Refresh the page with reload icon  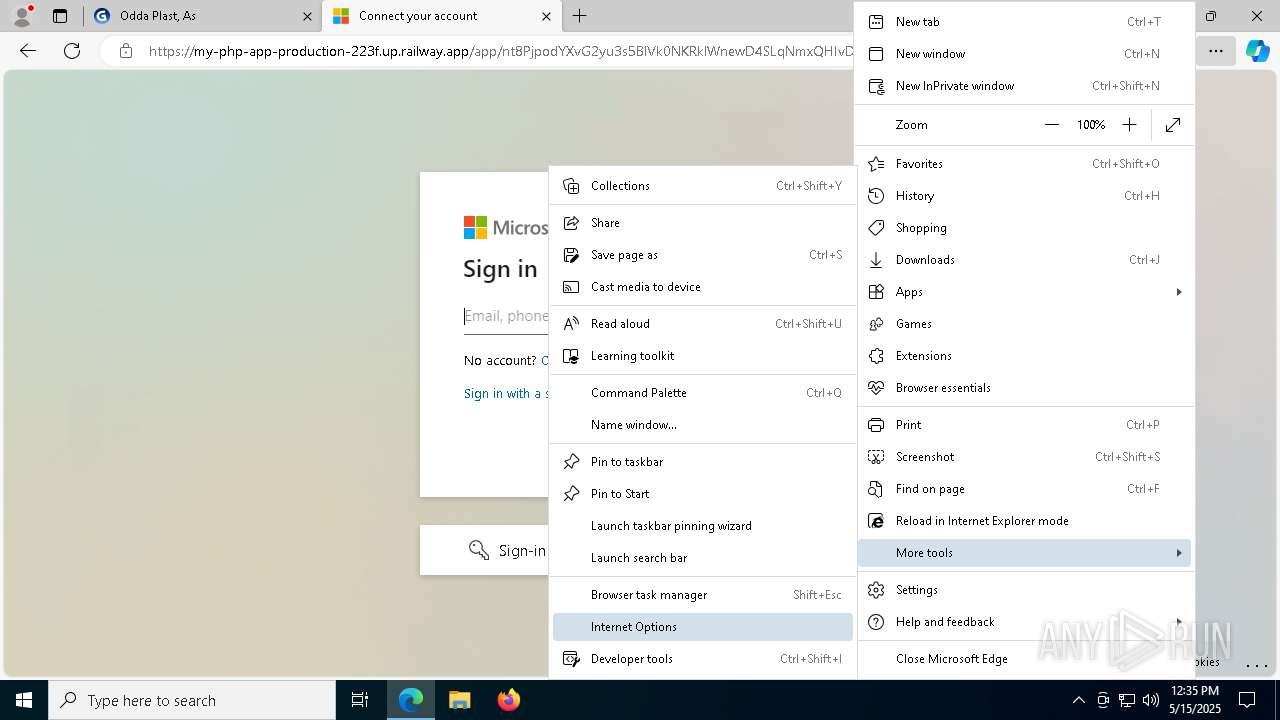[x=72, y=51]
